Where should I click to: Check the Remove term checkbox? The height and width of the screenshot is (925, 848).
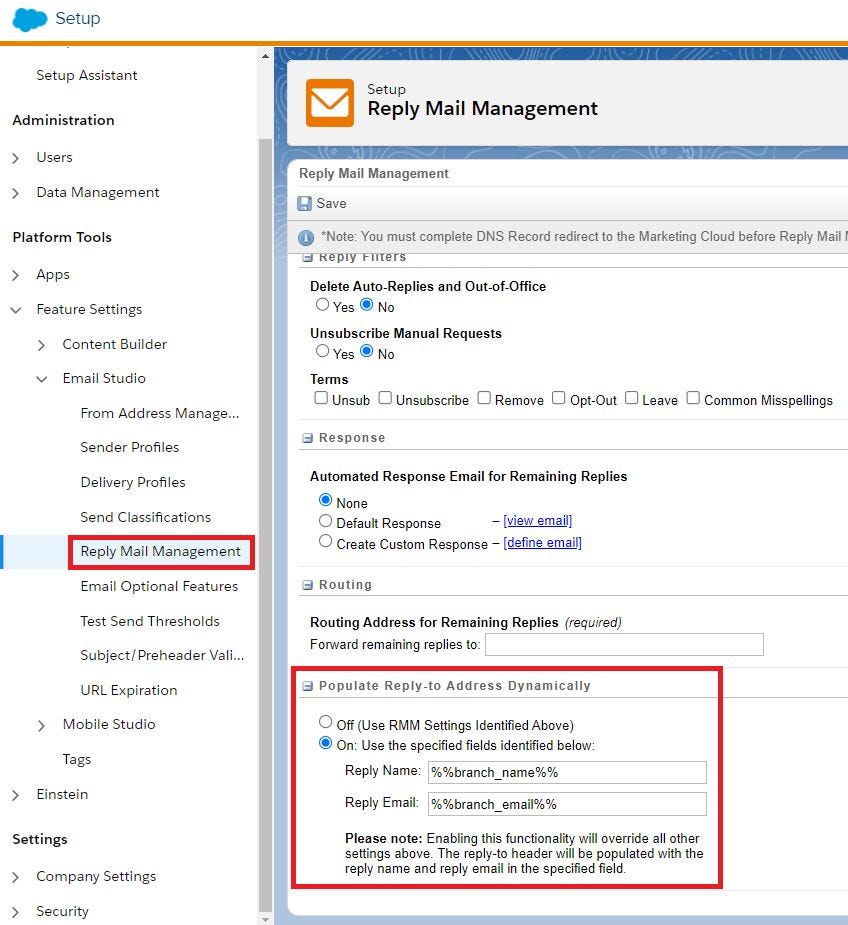tap(484, 398)
